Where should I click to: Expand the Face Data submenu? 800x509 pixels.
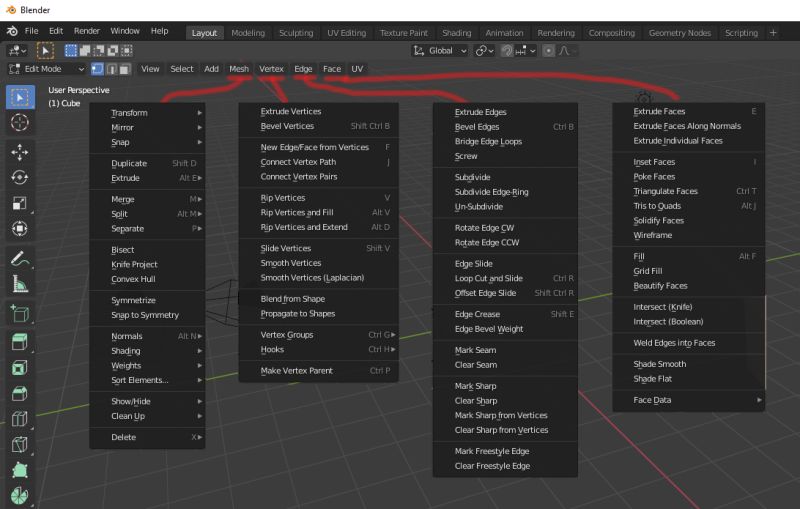[689, 400]
